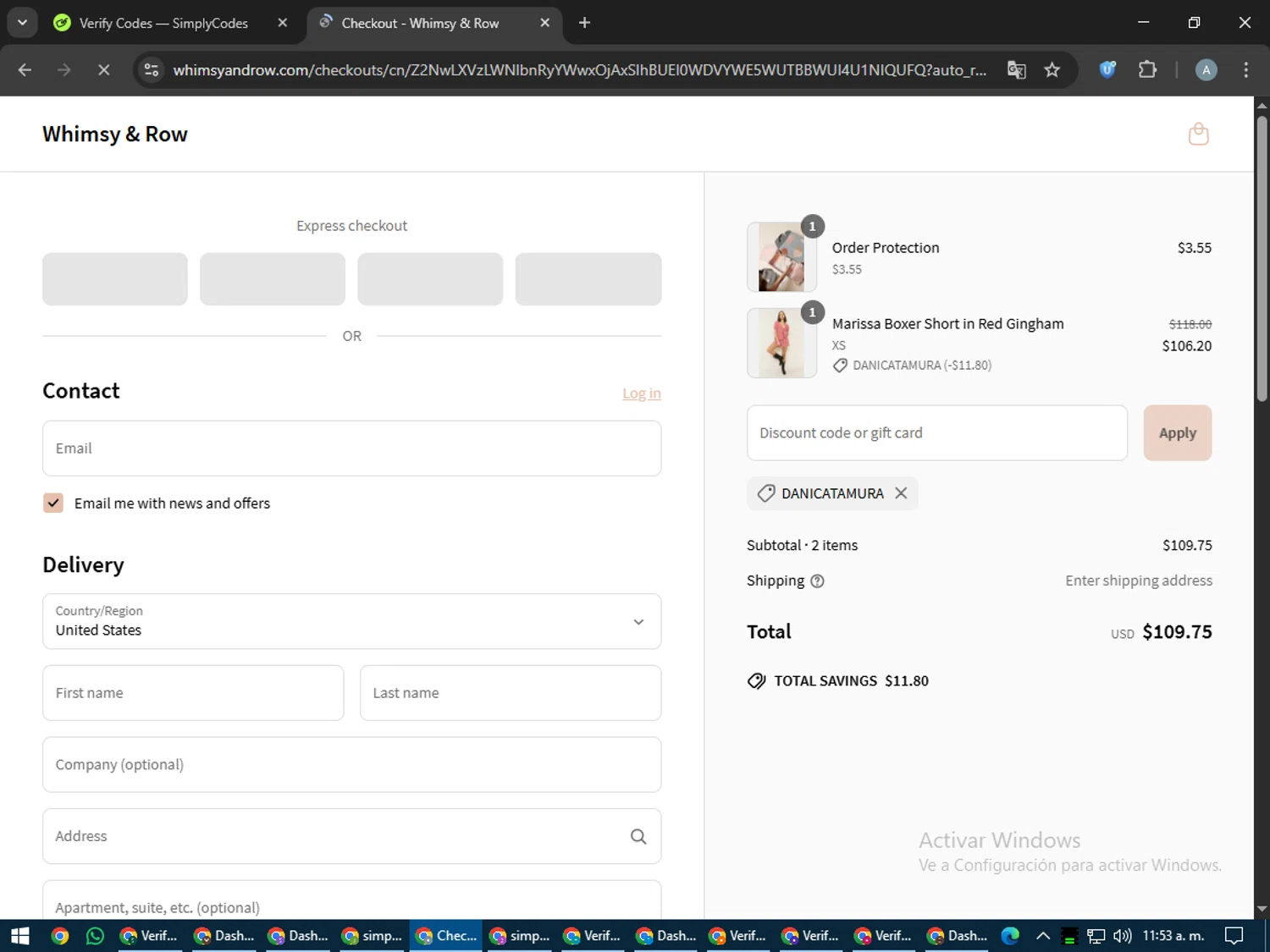Open the Chrome three-dot menu
The image size is (1270, 952).
point(1245,70)
